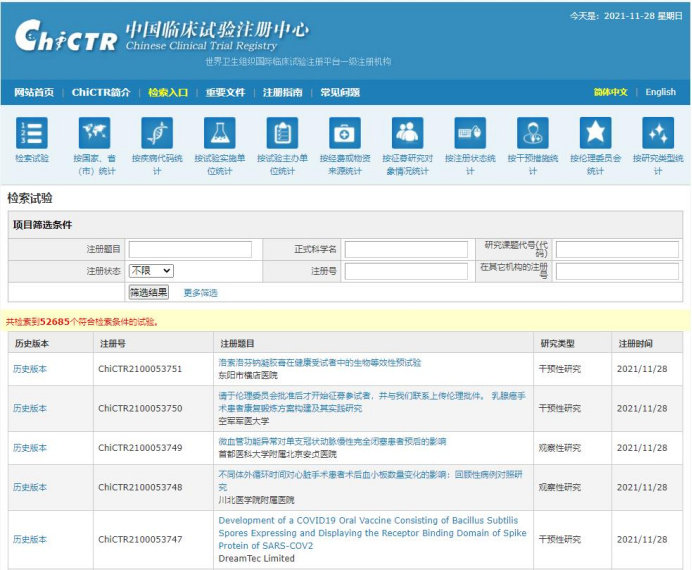Click the star icon for 按伦理委员会统计
The image size is (692, 570).
[595, 133]
